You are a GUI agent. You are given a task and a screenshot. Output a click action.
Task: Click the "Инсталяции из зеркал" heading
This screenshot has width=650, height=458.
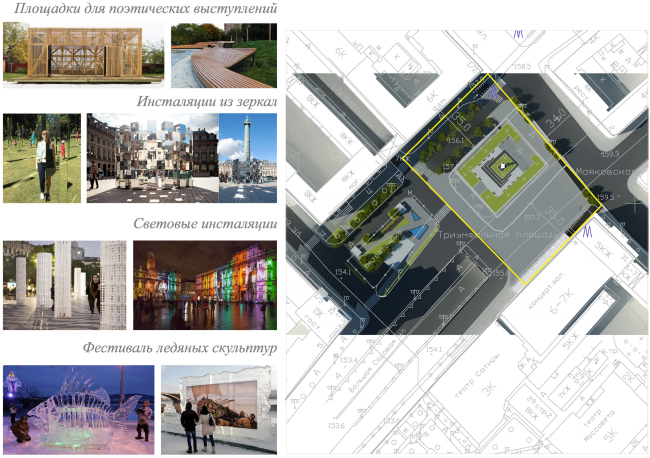(x=207, y=101)
